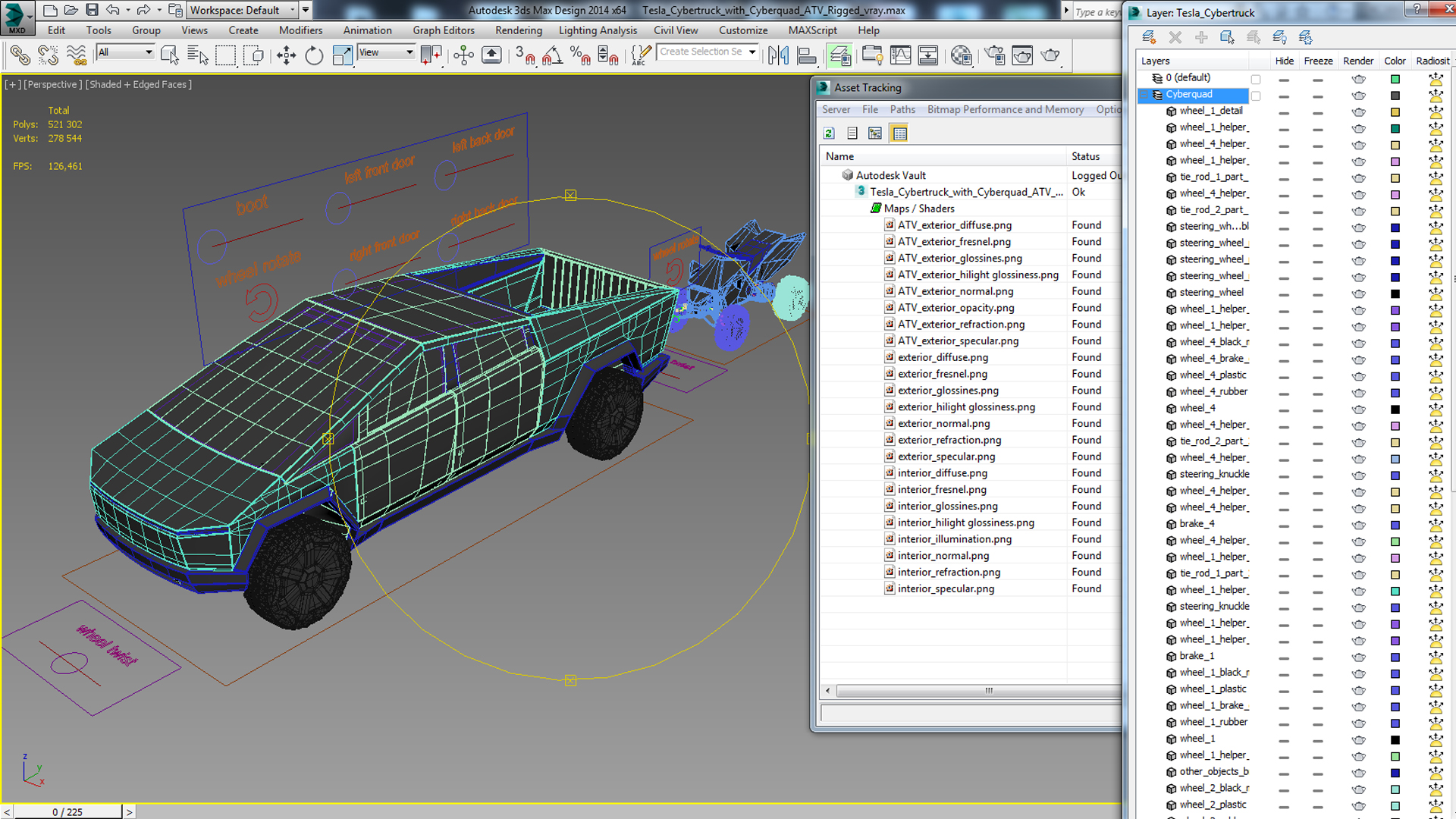Open the Graph Editors menu
This screenshot has width=1456, height=819.
pos(444,30)
